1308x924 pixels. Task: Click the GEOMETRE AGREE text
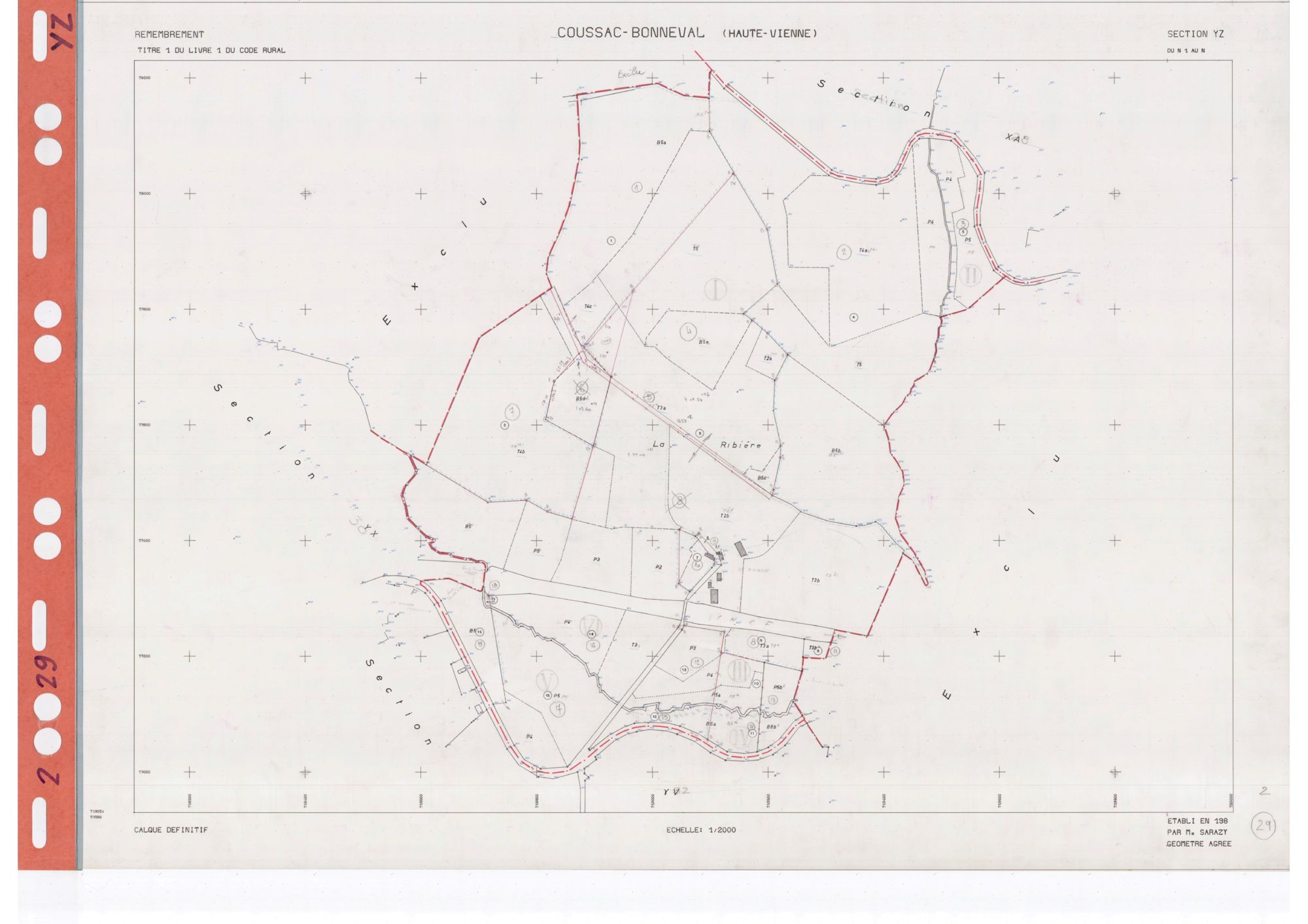(1199, 844)
